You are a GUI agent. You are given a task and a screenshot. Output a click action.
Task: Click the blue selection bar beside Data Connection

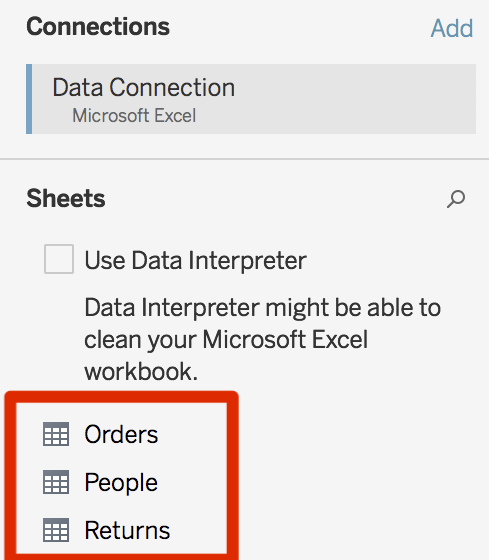pyautogui.click(x=29, y=99)
